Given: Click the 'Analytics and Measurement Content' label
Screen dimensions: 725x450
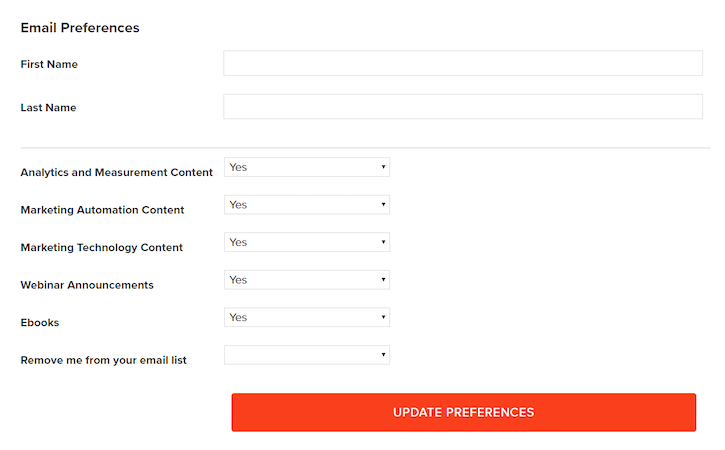Looking at the screenshot, I should pyautogui.click(x=116, y=172).
